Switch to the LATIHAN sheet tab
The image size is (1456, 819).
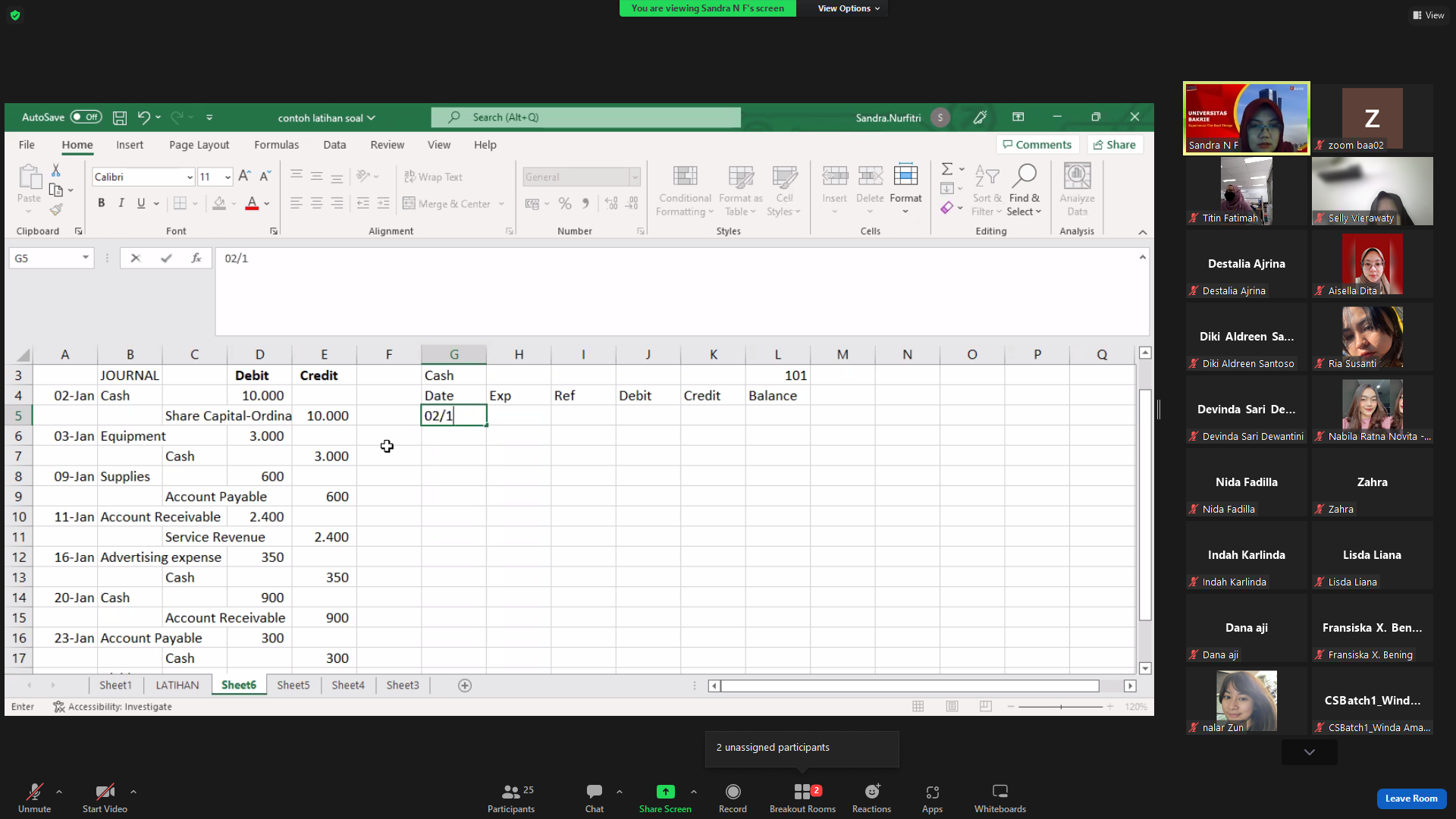pos(177,685)
